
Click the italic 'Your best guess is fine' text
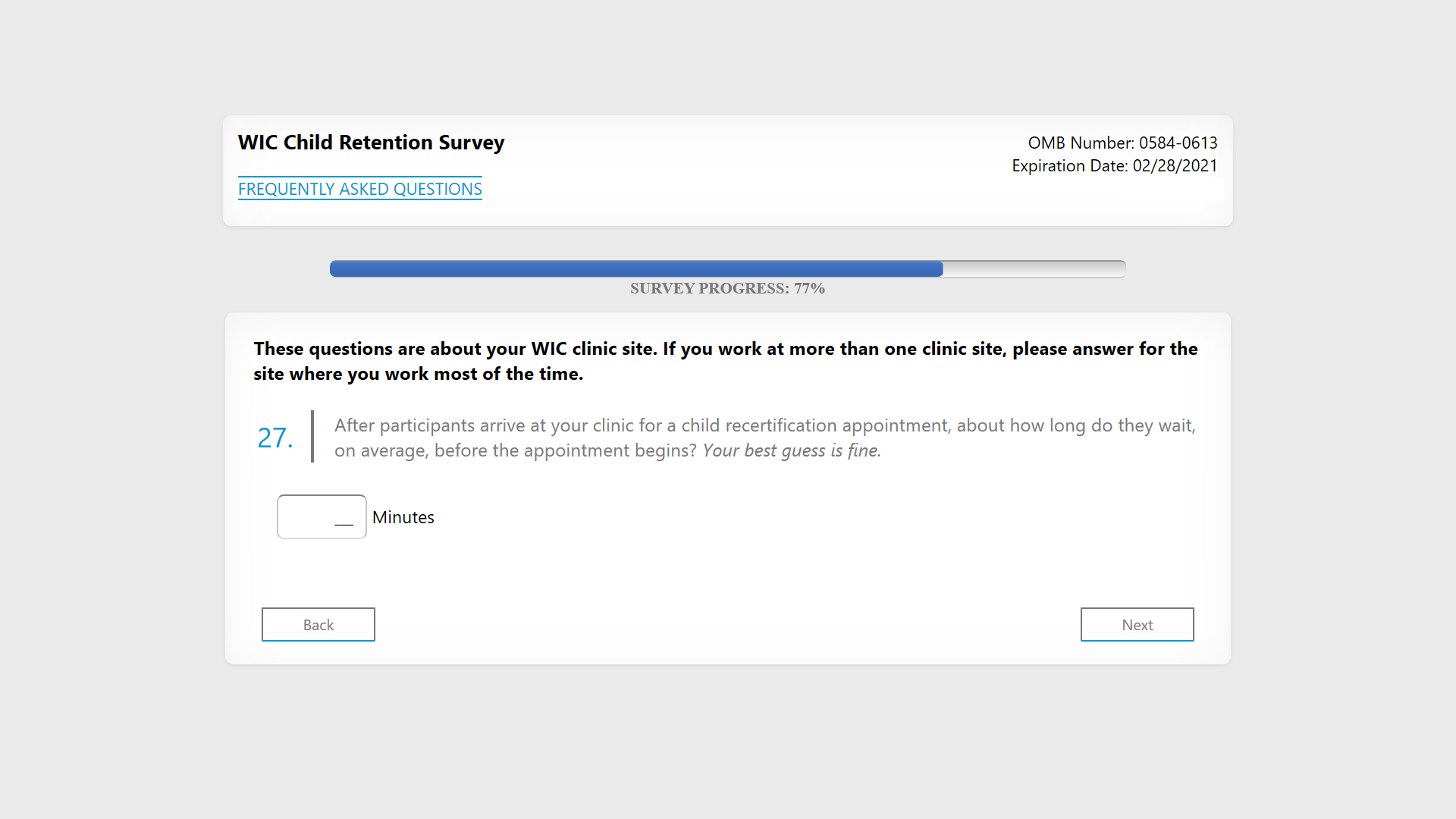(x=791, y=450)
